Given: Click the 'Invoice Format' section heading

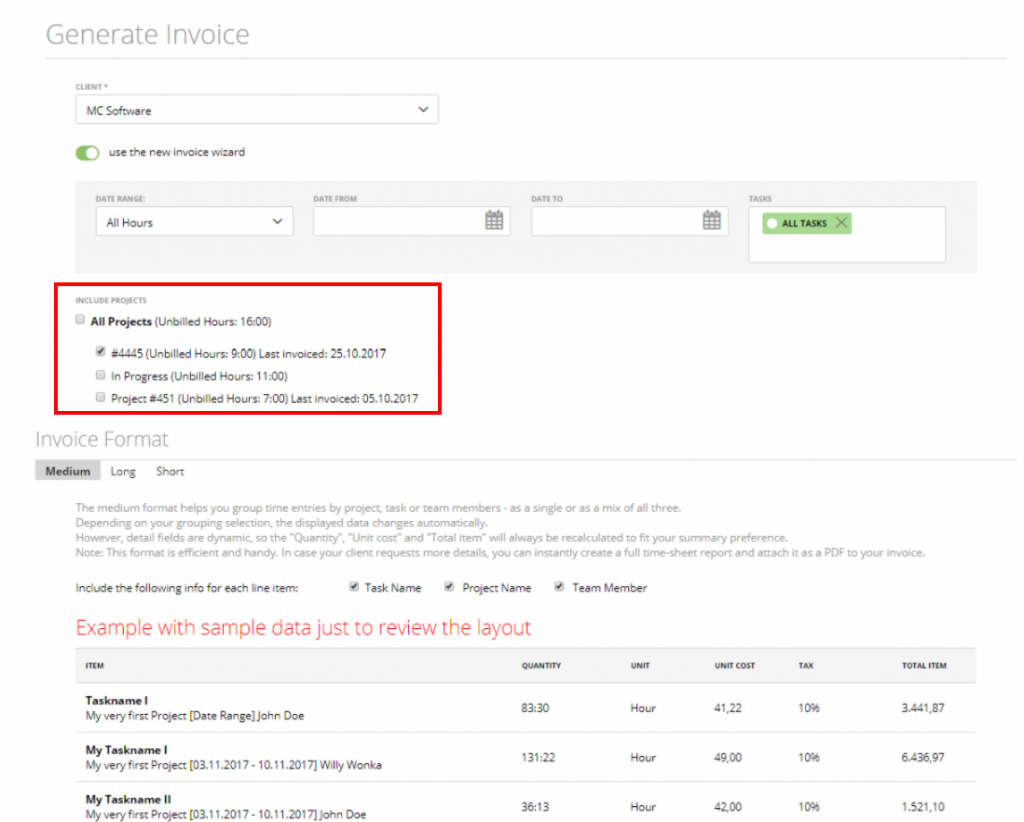Looking at the screenshot, I should (x=102, y=439).
